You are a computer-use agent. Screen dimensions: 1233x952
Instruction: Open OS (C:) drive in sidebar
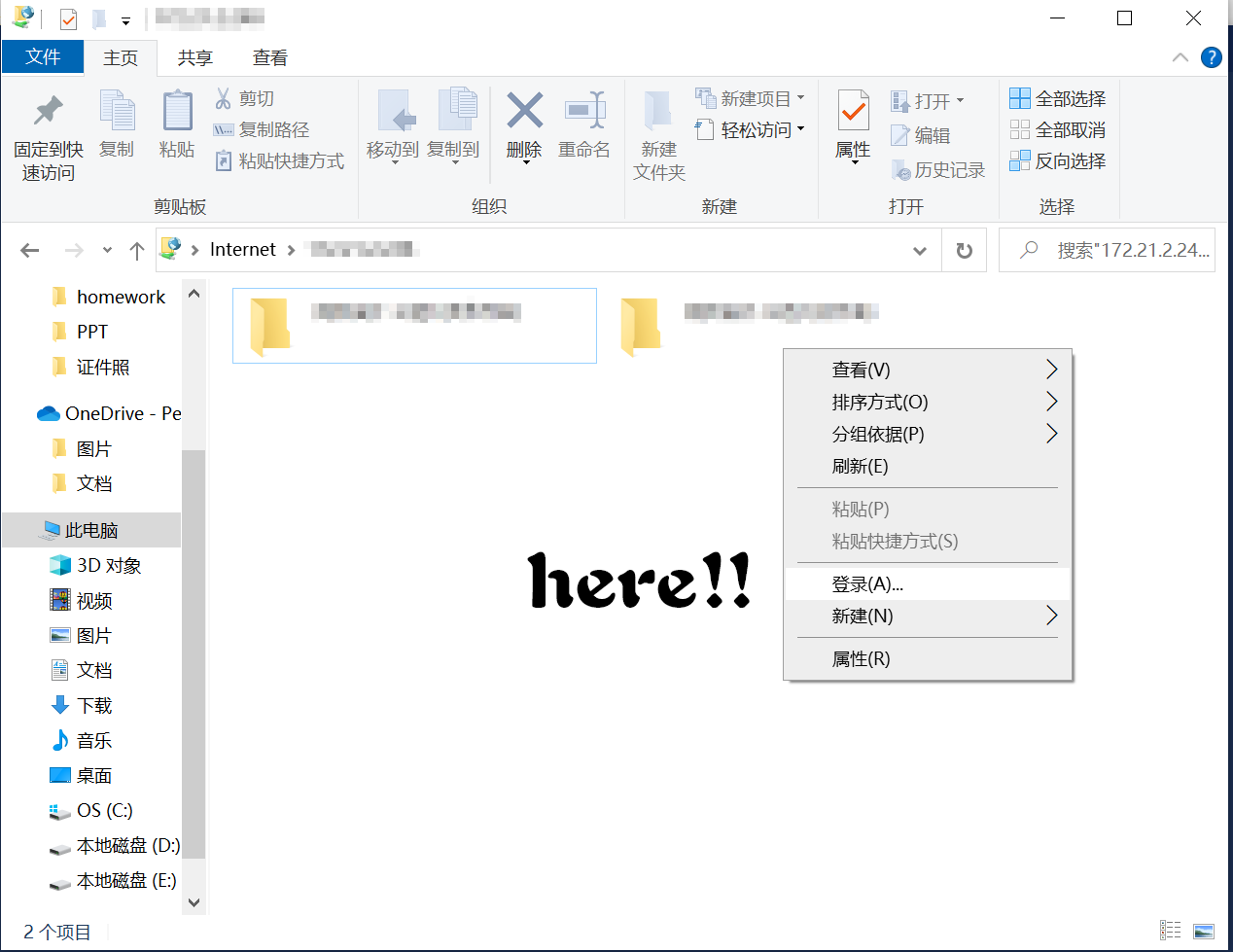click(x=91, y=810)
